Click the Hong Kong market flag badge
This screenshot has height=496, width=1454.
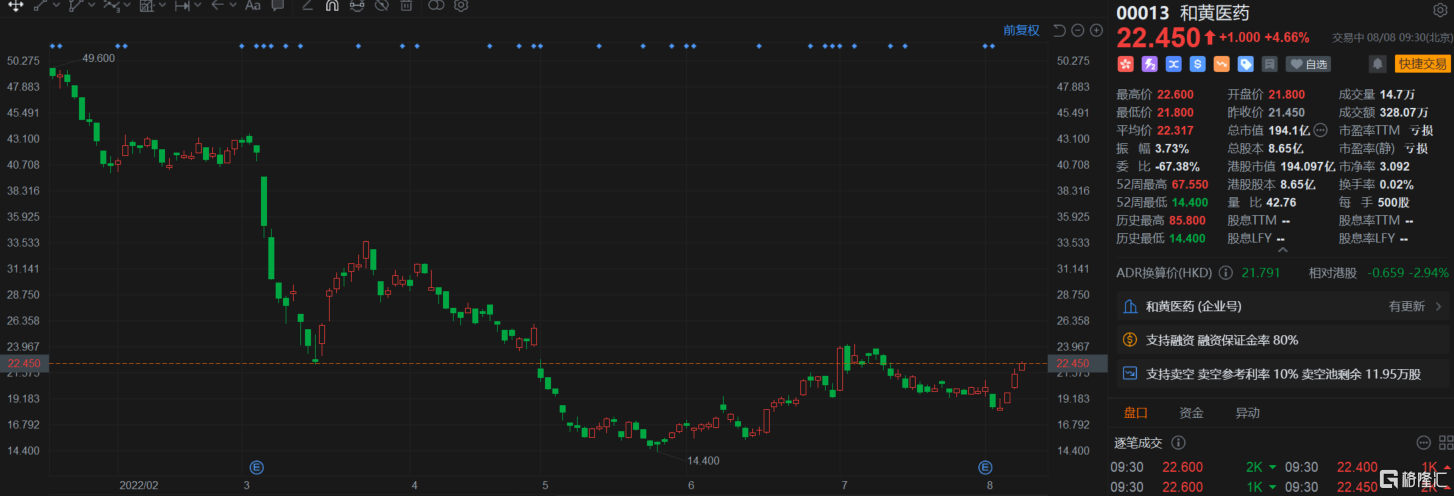[x=1125, y=64]
